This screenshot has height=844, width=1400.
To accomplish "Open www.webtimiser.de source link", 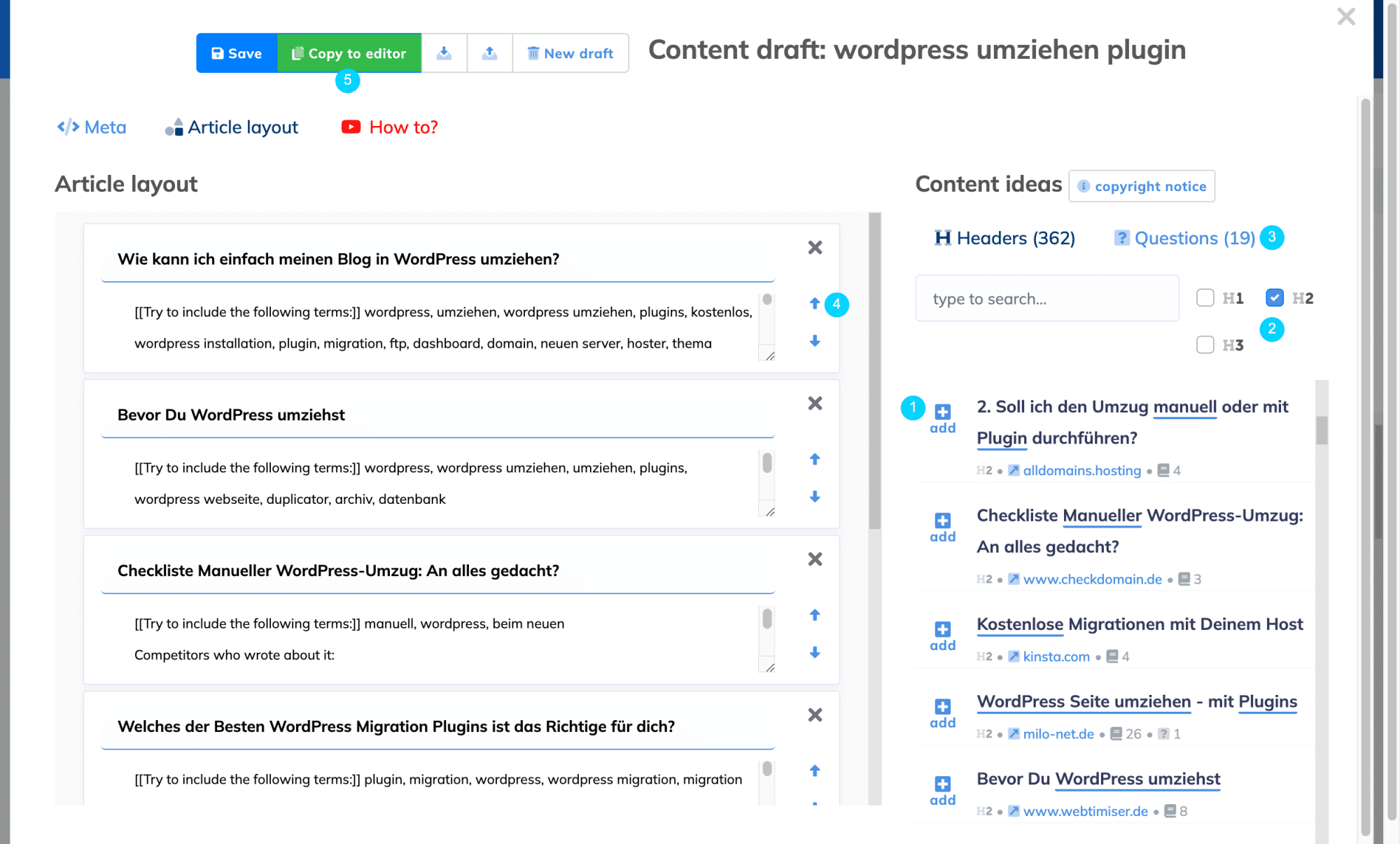I will pos(1085,811).
